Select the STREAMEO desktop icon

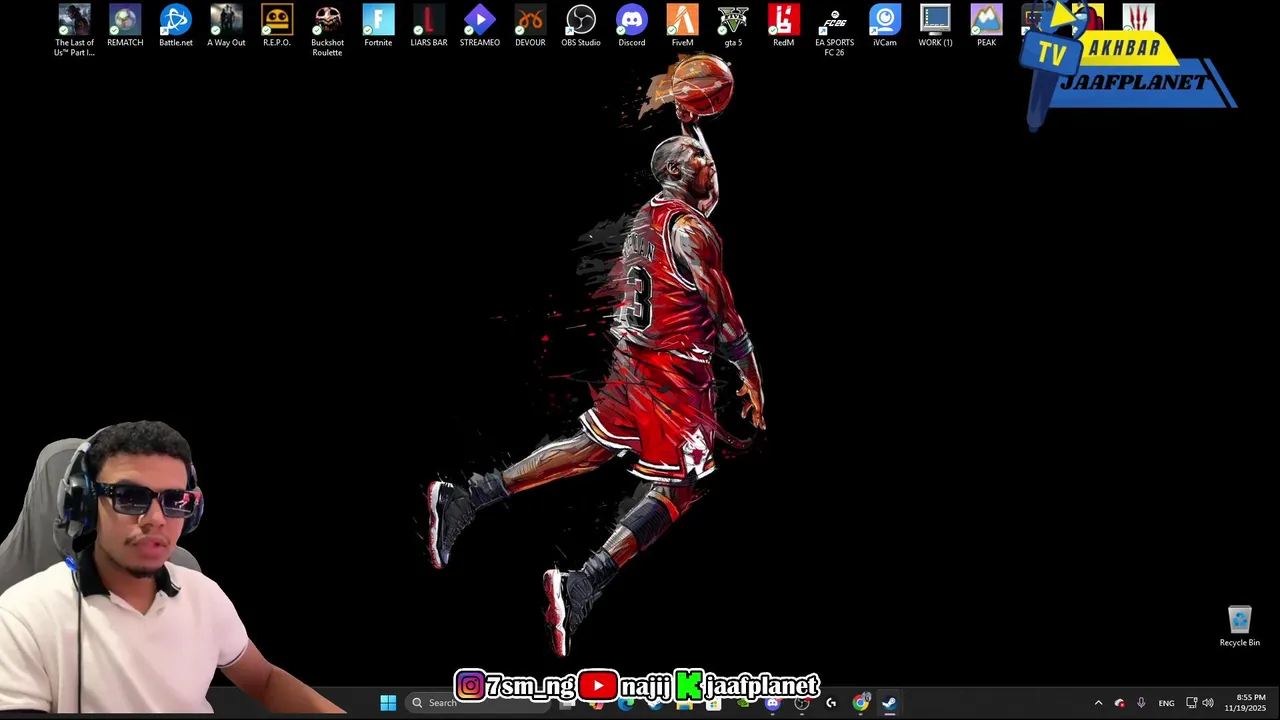point(479,26)
